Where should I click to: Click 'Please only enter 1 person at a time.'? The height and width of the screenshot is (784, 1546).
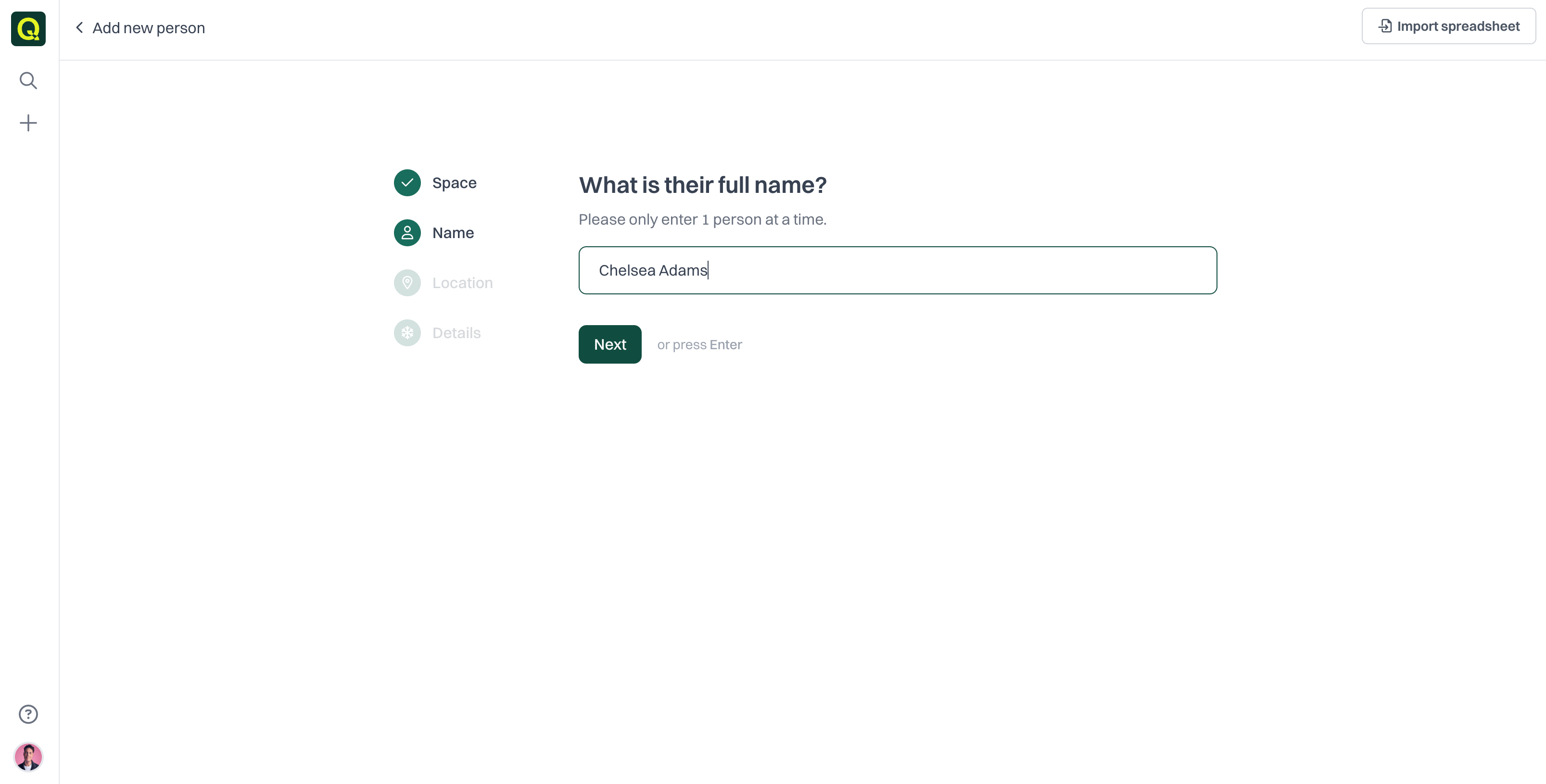tap(702, 220)
